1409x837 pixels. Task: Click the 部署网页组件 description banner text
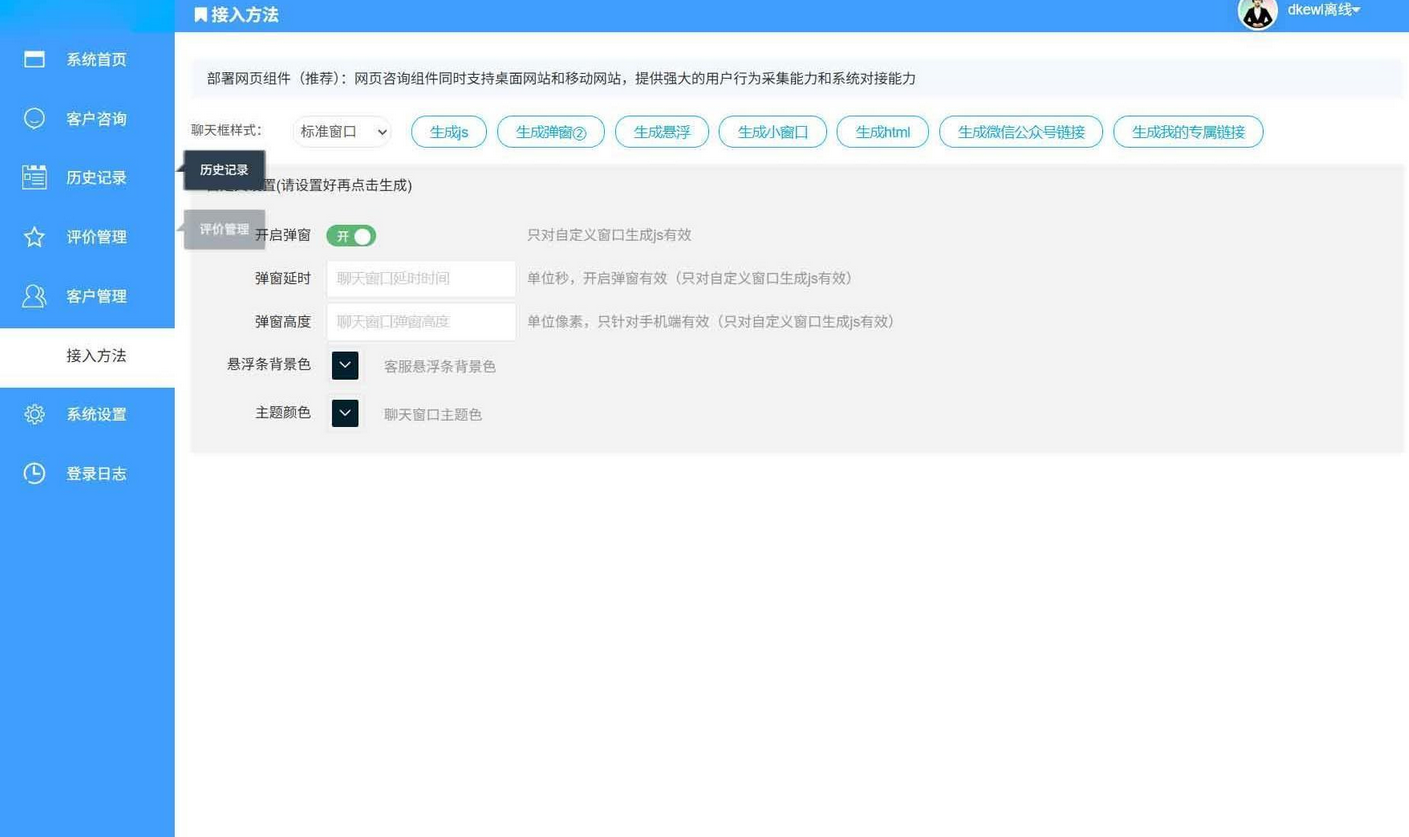point(561,78)
